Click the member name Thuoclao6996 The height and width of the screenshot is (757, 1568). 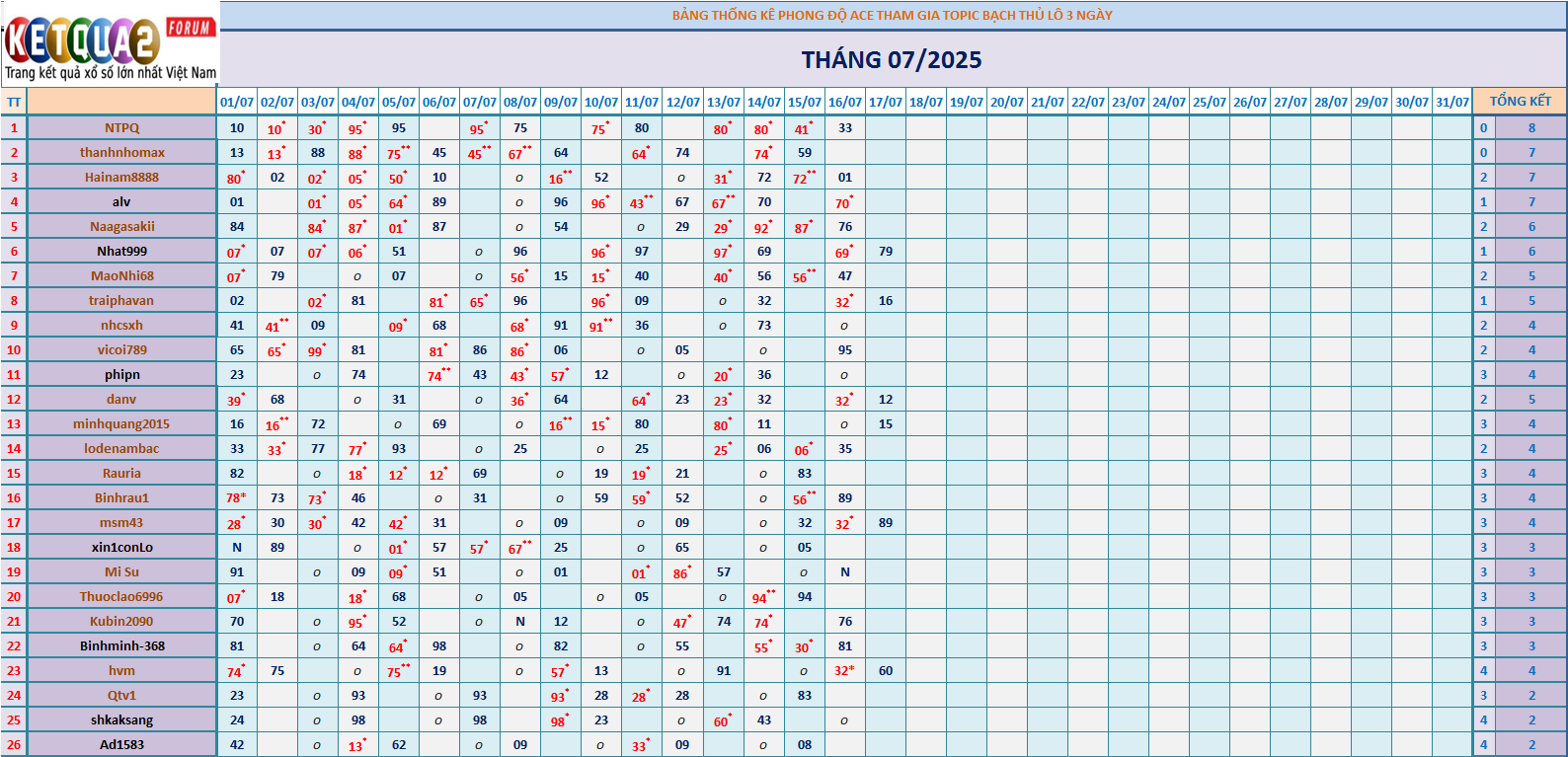click(122, 597)
